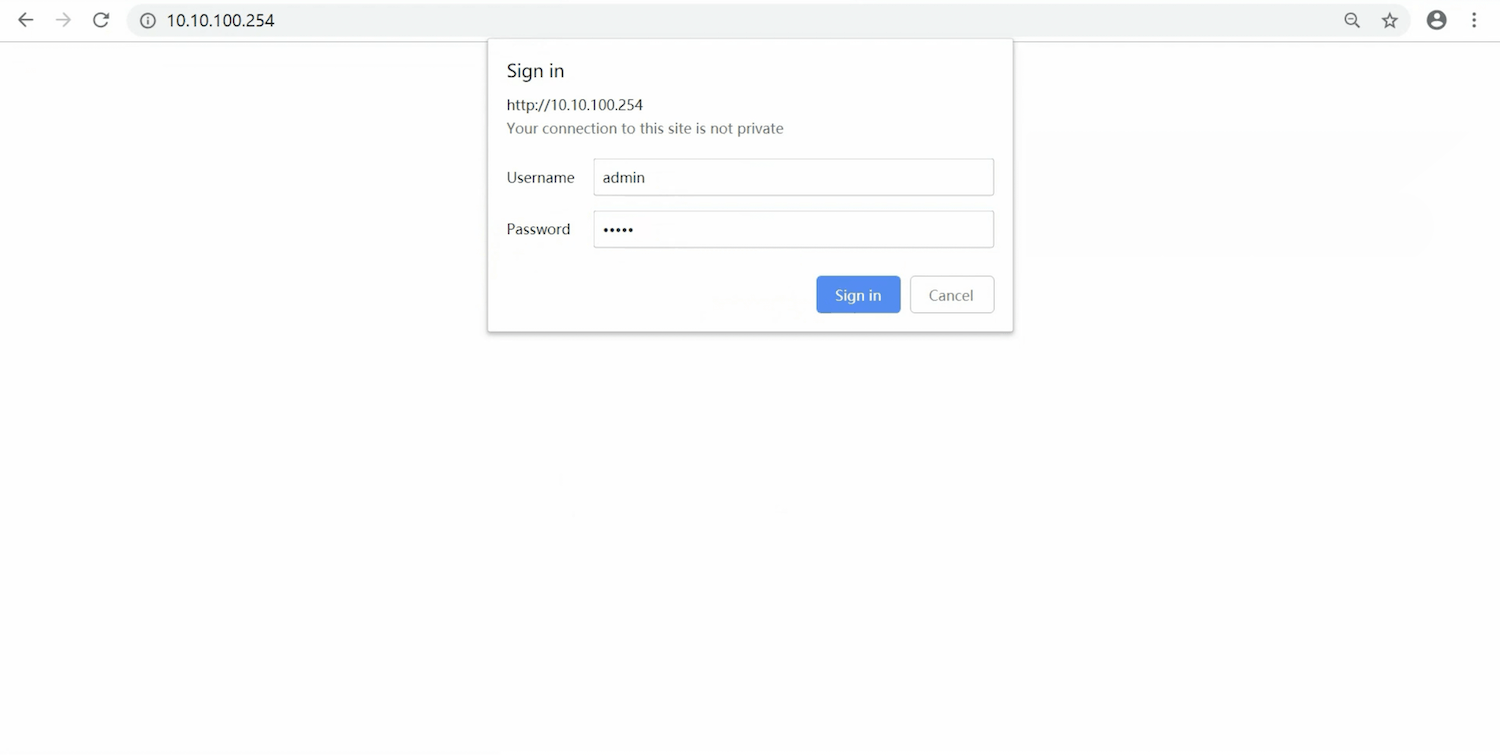The height and width of the screenshot is (755, 1500).
Task: Focus the address bar showing 10.10.100.254
Action: point(700,20)
